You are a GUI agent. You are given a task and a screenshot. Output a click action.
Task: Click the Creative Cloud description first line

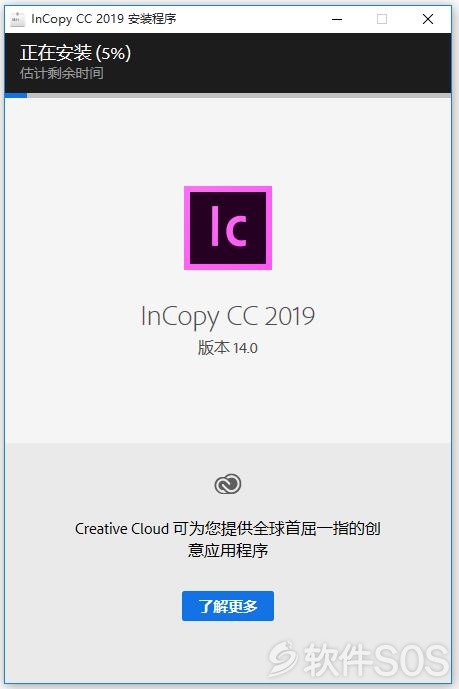pos(228,529)
